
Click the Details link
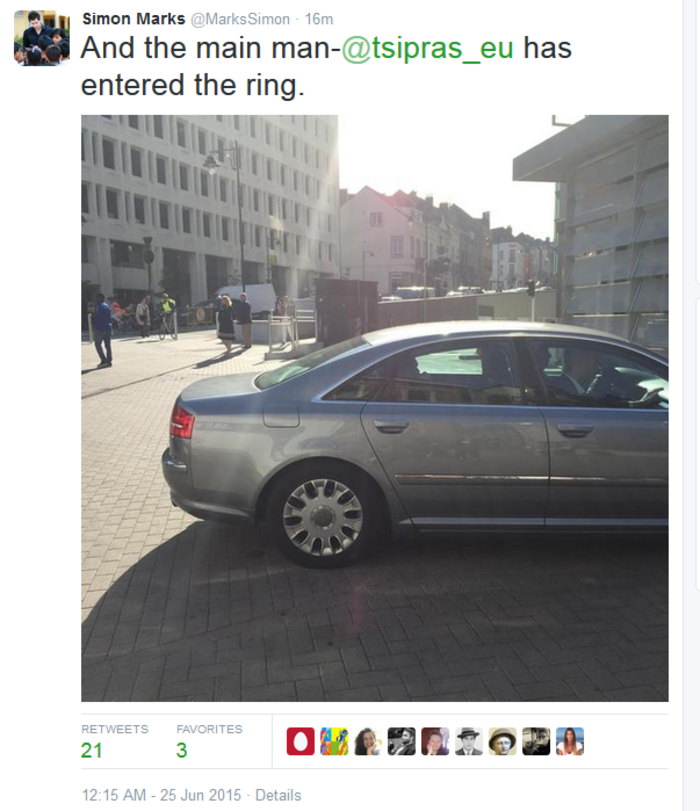pyautogui.click(x=278, y=795)
